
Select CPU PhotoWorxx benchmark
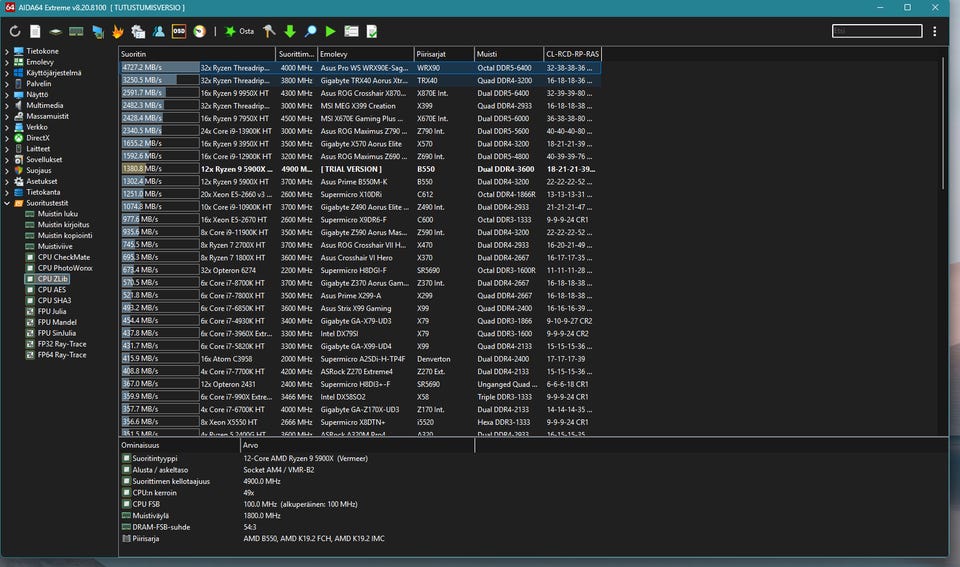coord(64,268)
